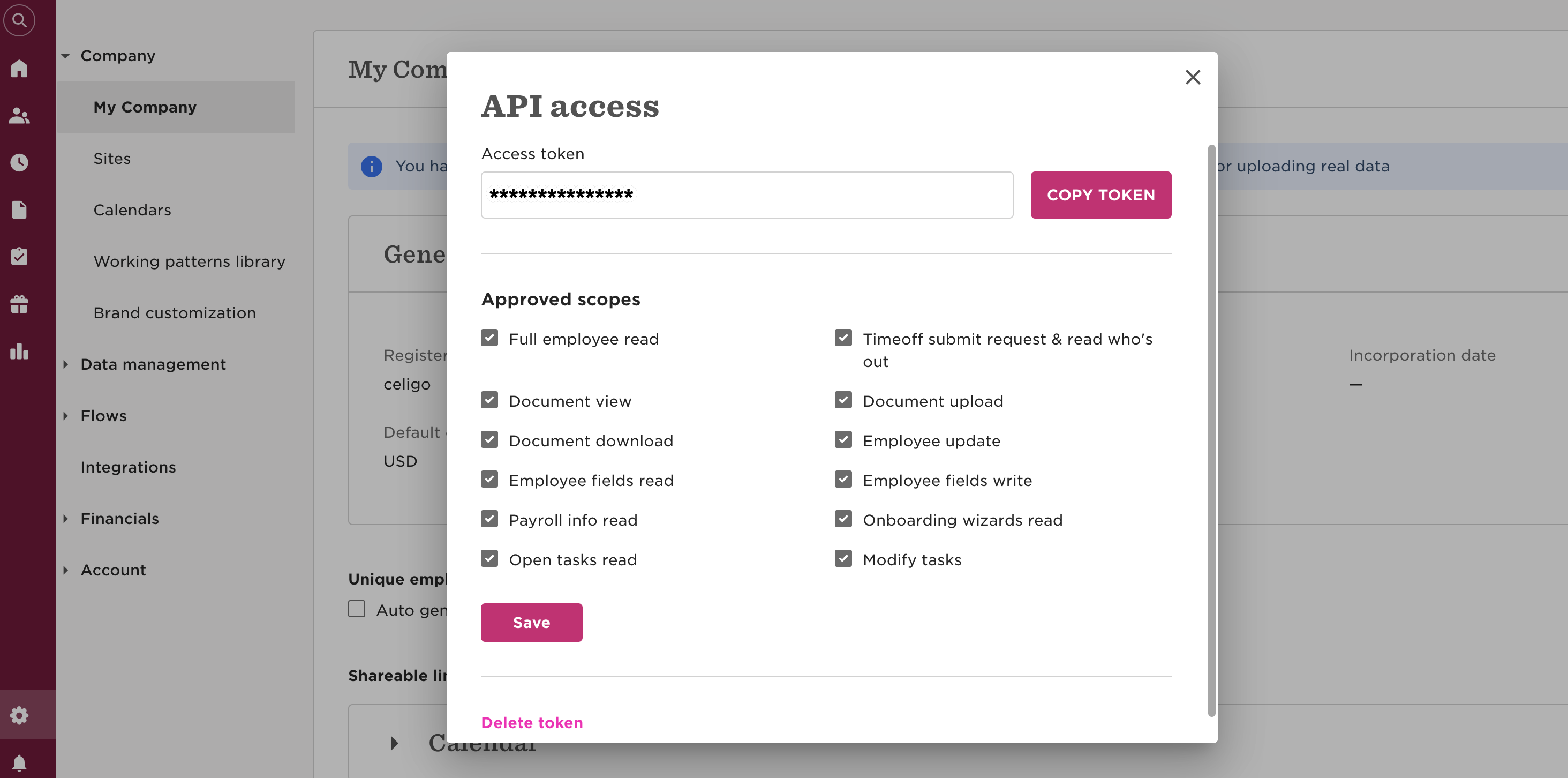This screenshot has width=1568, height=778.
Task: Toggle the Employee update scope
Action: [843, 439]
